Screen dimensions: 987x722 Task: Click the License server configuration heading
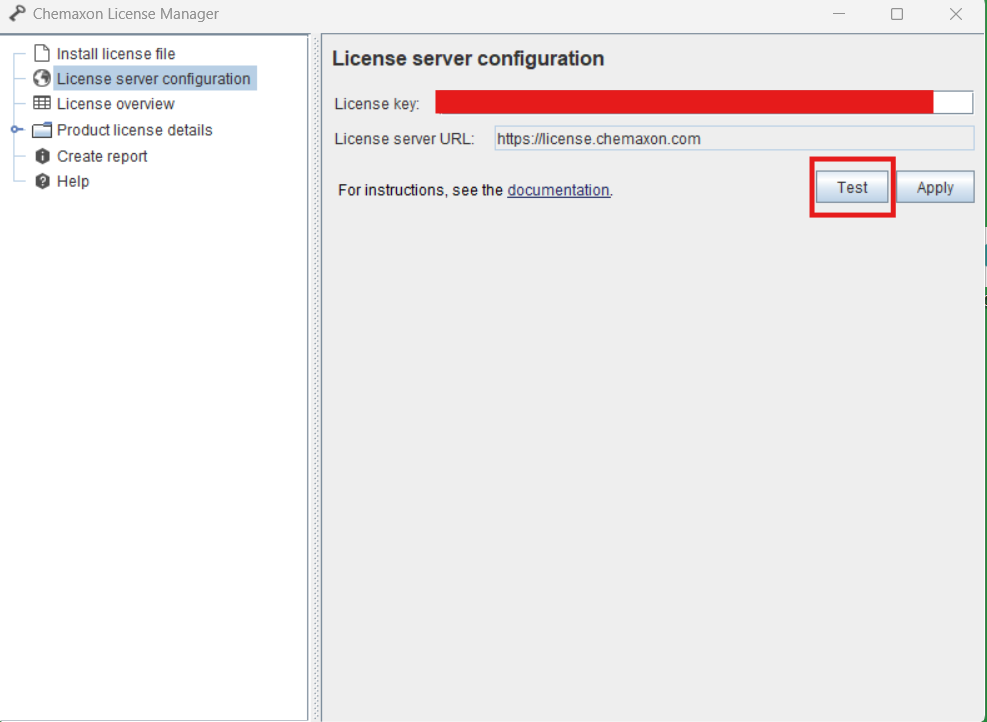point(468,59)
